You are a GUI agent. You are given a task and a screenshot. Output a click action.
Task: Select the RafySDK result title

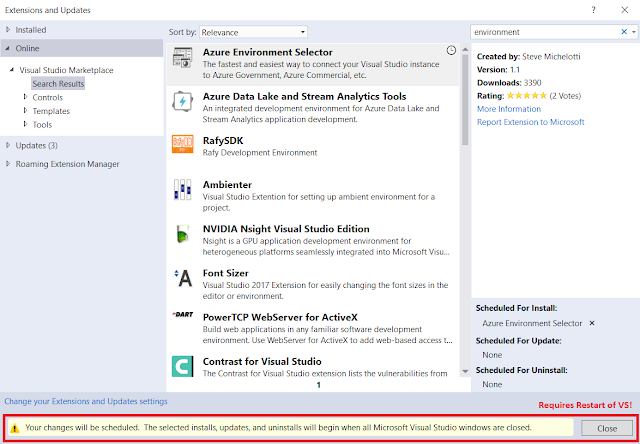tap(223, 141)
